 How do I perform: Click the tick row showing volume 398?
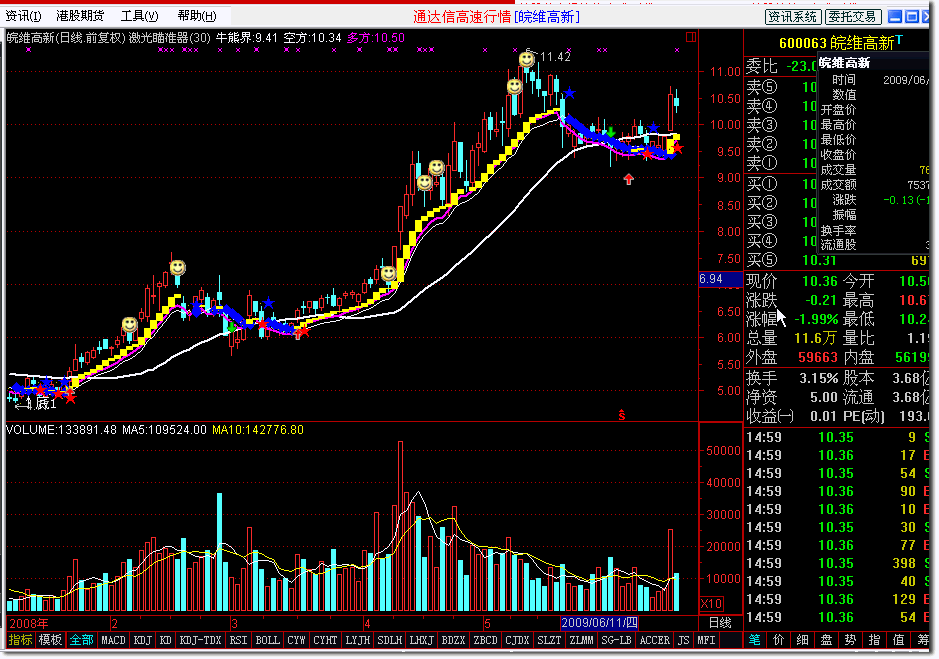837,563
